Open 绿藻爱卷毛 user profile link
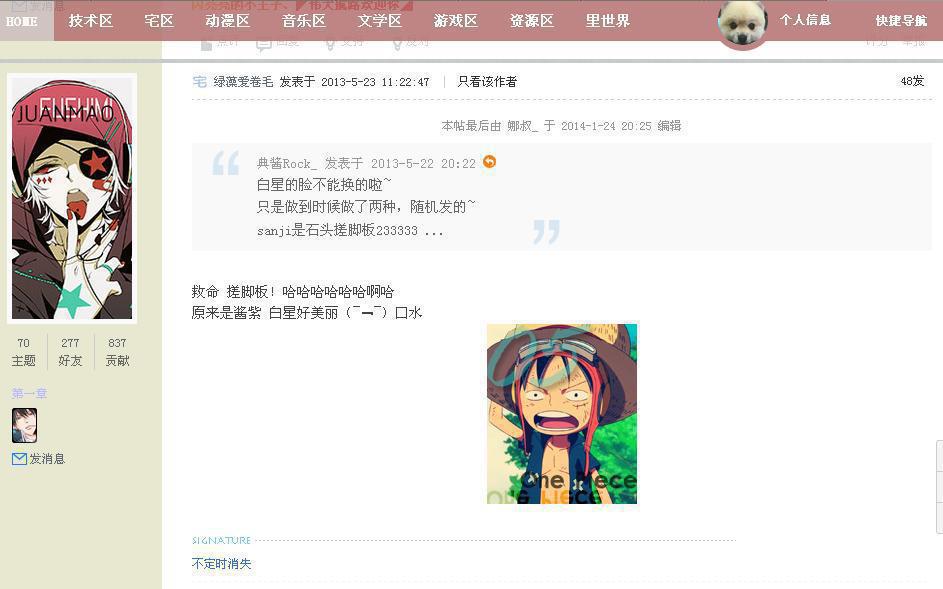943x589 pixels. coord(243,82)
